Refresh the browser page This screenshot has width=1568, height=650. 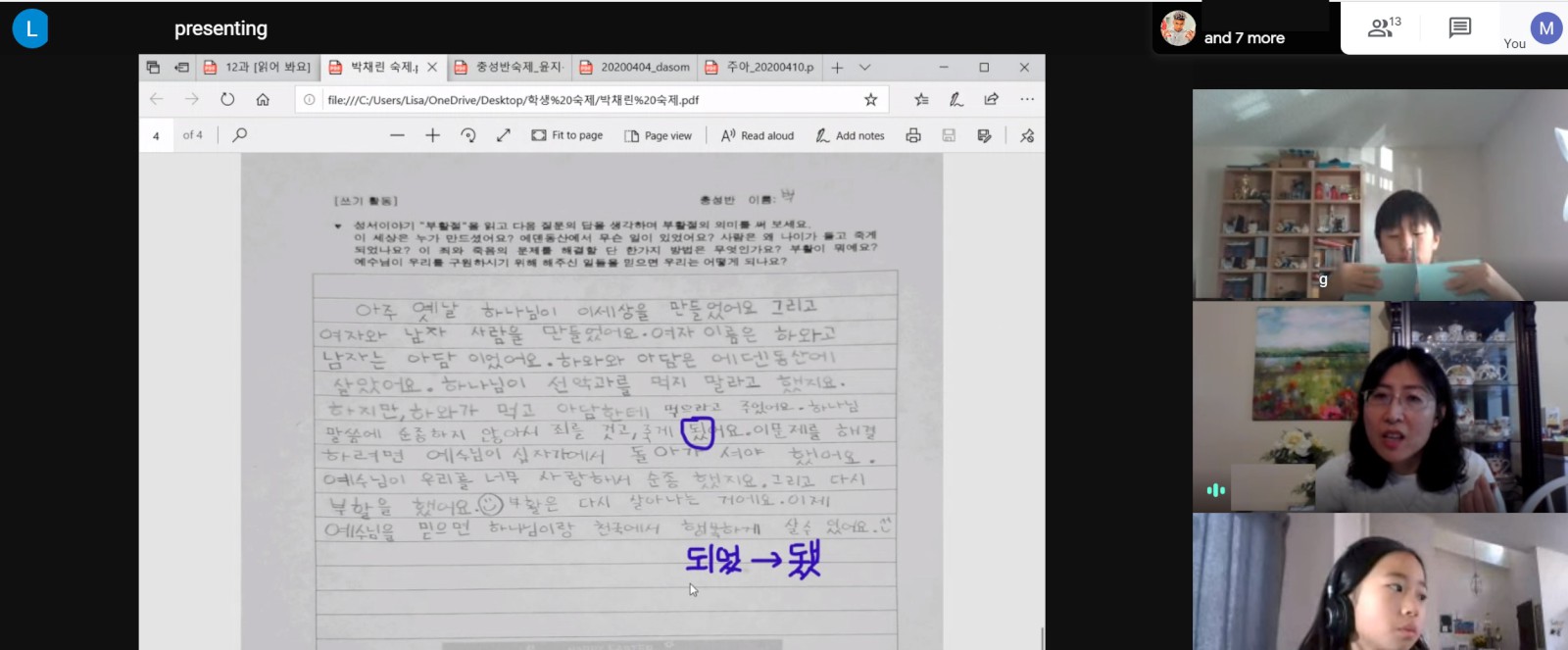[x=227, y=99]
